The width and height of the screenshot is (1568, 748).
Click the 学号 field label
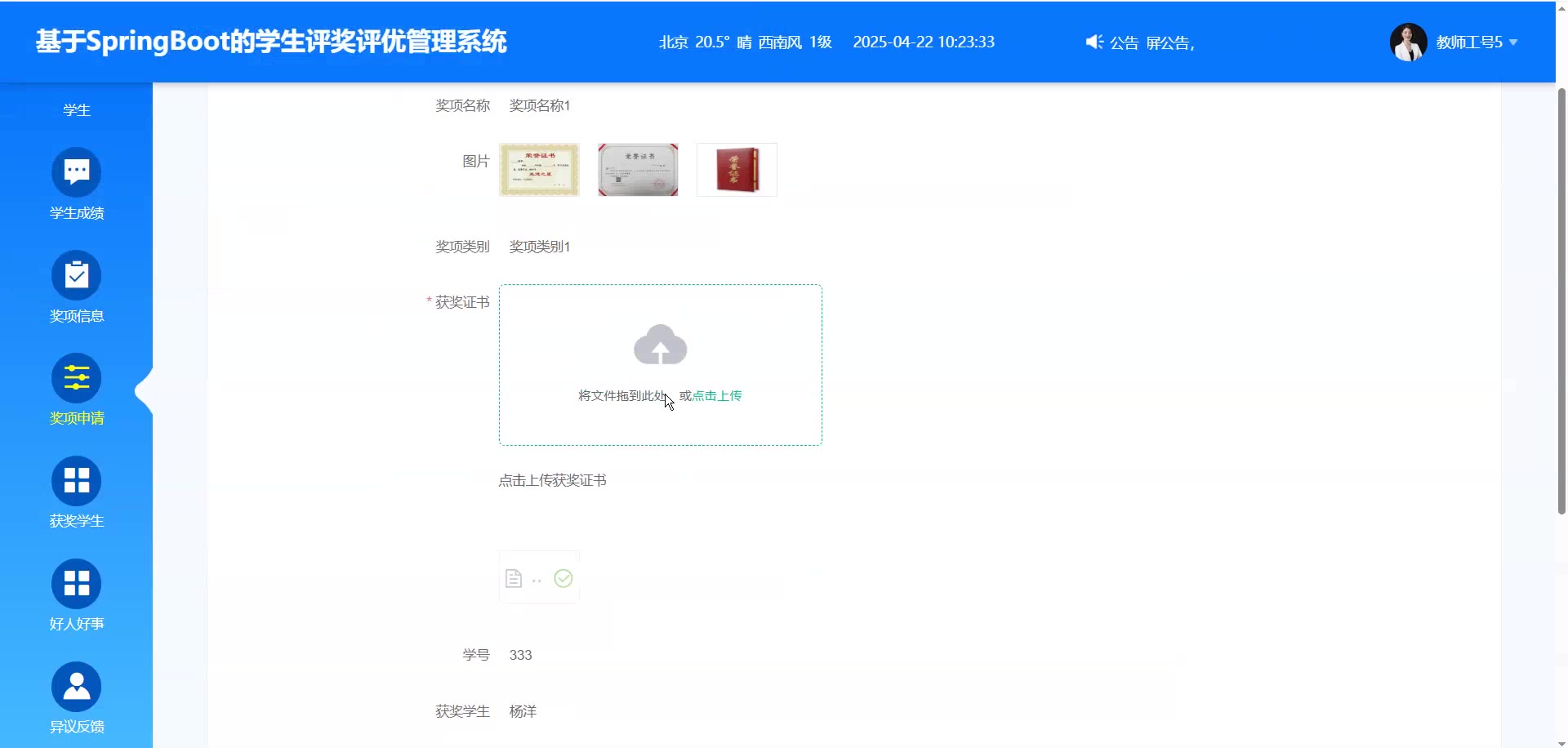point(476,655)
